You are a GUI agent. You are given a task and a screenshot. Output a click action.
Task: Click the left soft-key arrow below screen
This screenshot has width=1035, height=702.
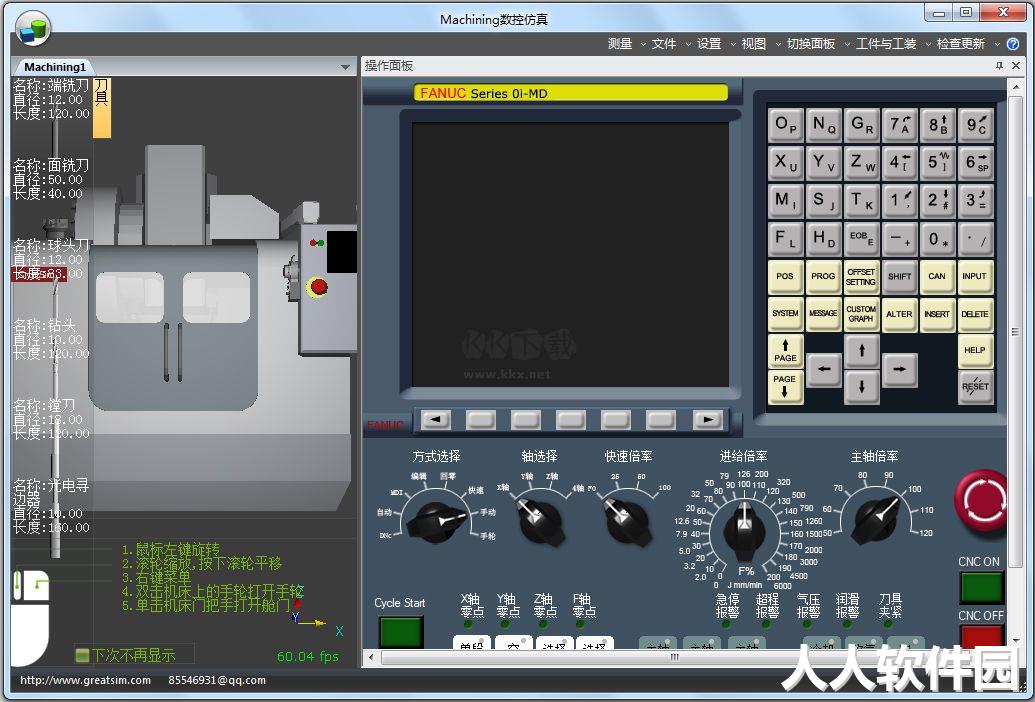tap(436, 420)
